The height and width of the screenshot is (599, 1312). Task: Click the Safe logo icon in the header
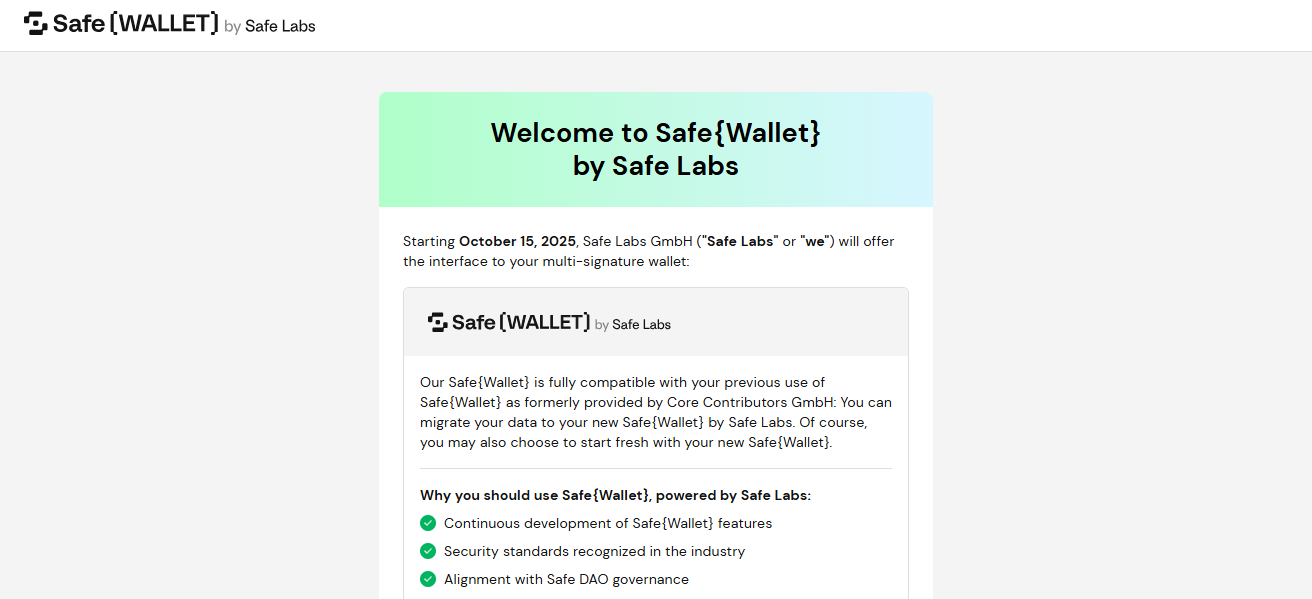coord(35,23)
